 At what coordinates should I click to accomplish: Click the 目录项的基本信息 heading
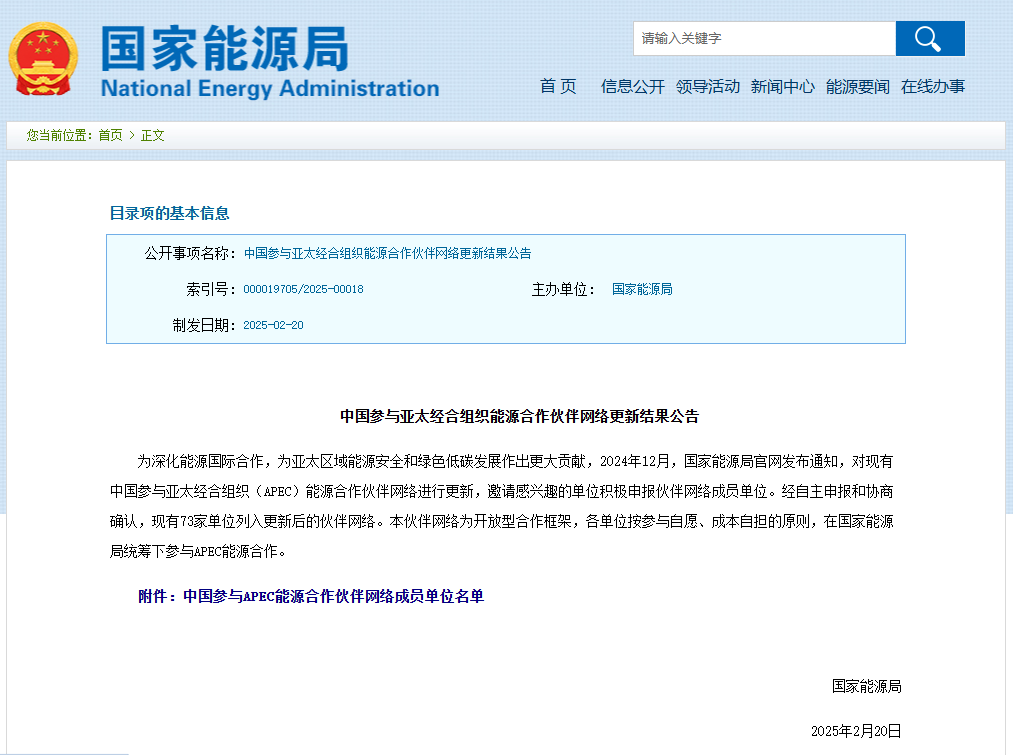point(169,213)
